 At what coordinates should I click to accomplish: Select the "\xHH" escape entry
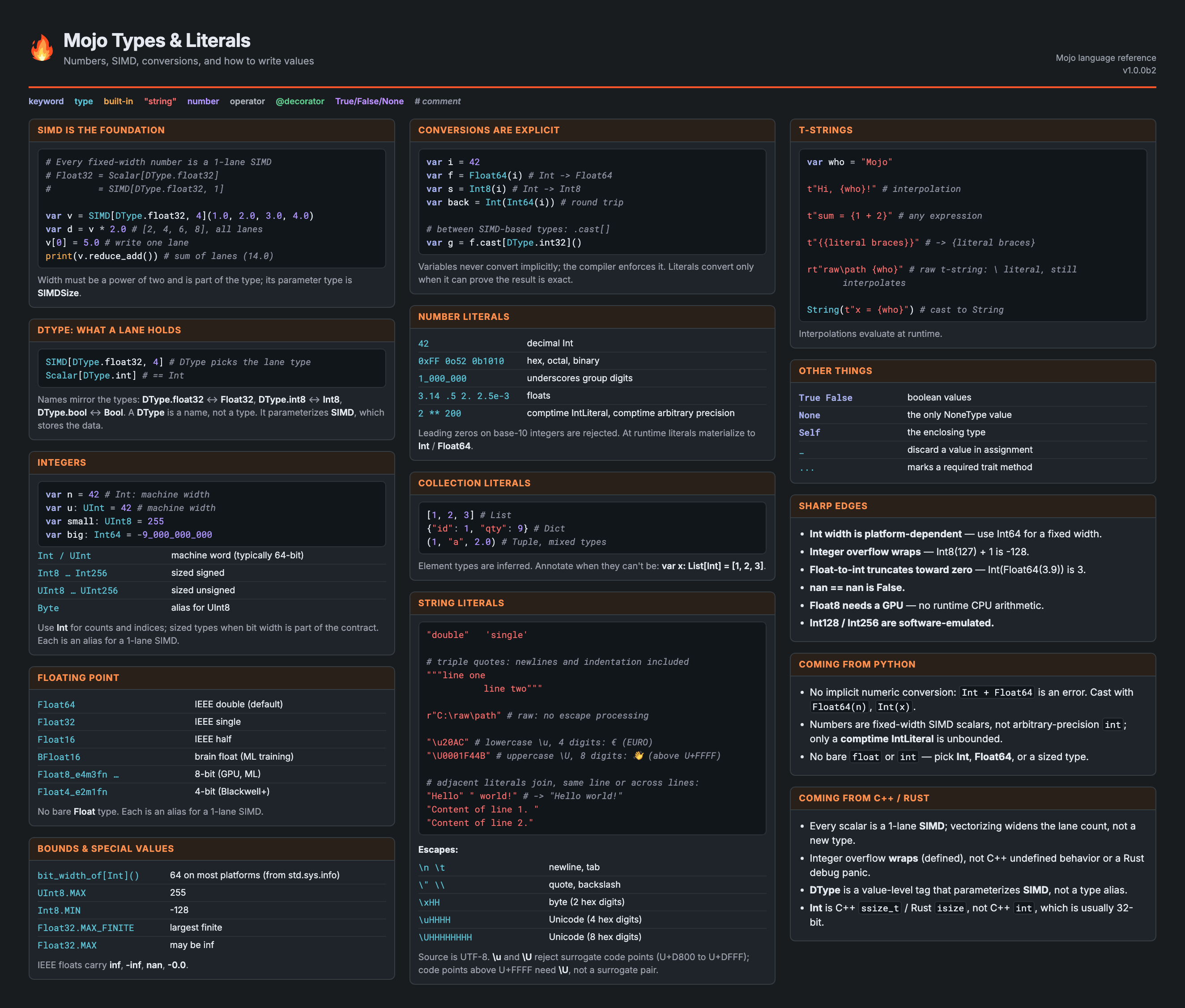pyautogui.click(x=429, y=903)
